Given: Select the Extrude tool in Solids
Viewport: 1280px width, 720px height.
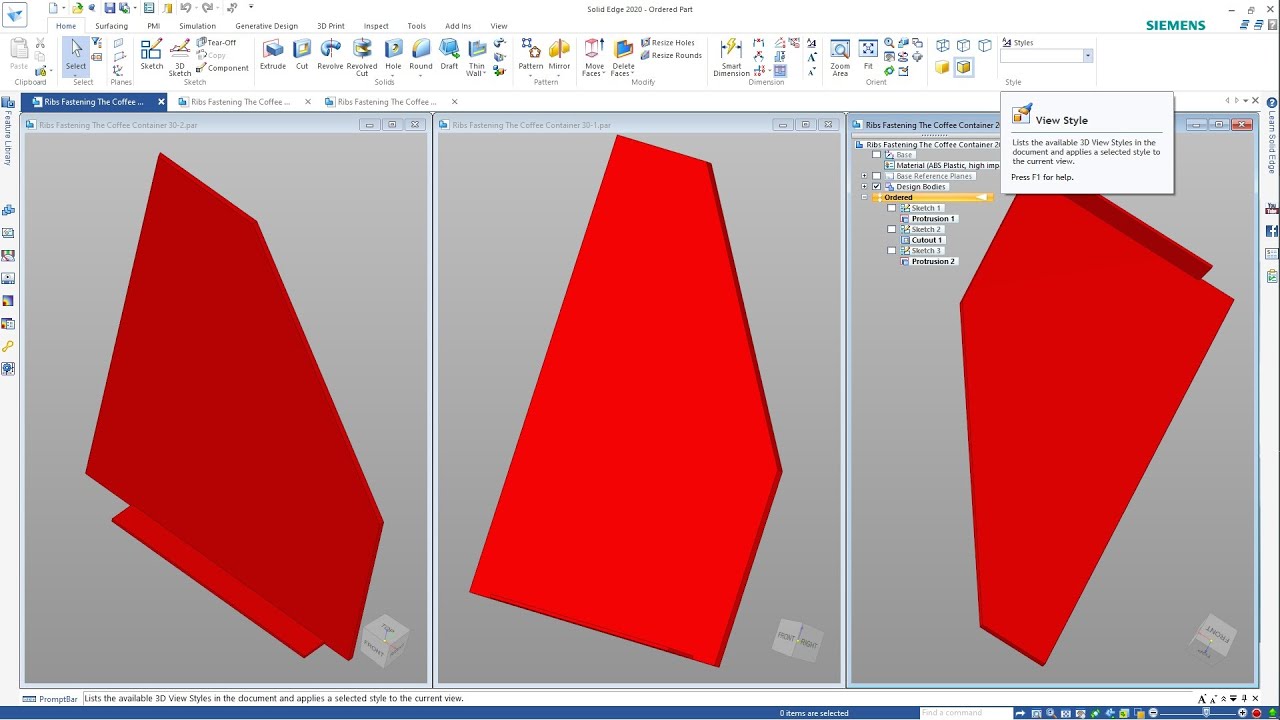Looking at the screenshot, I should point(273,54).
